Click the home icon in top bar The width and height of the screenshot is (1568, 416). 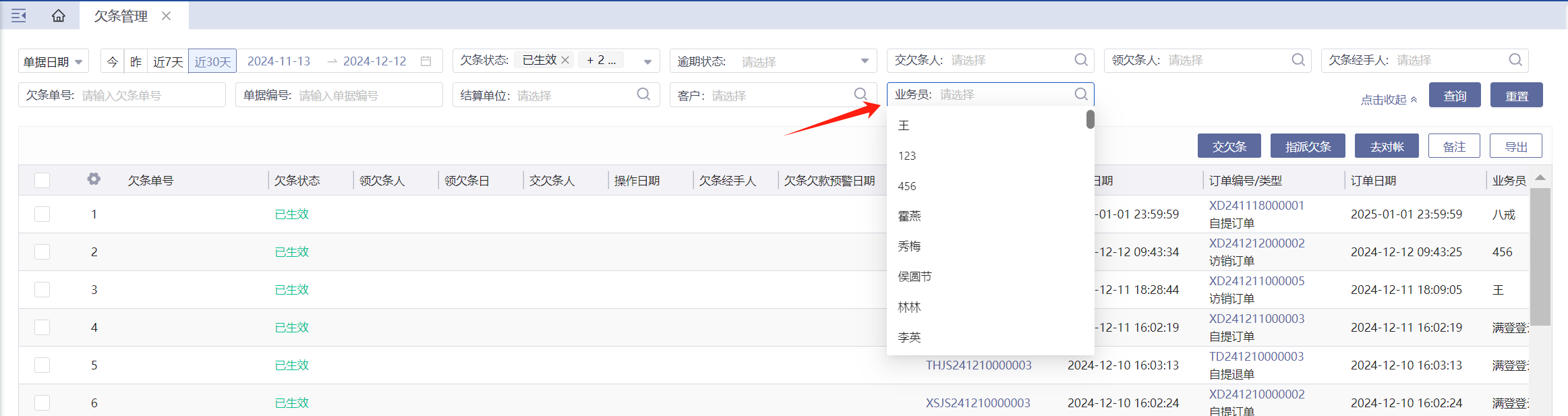59,16
